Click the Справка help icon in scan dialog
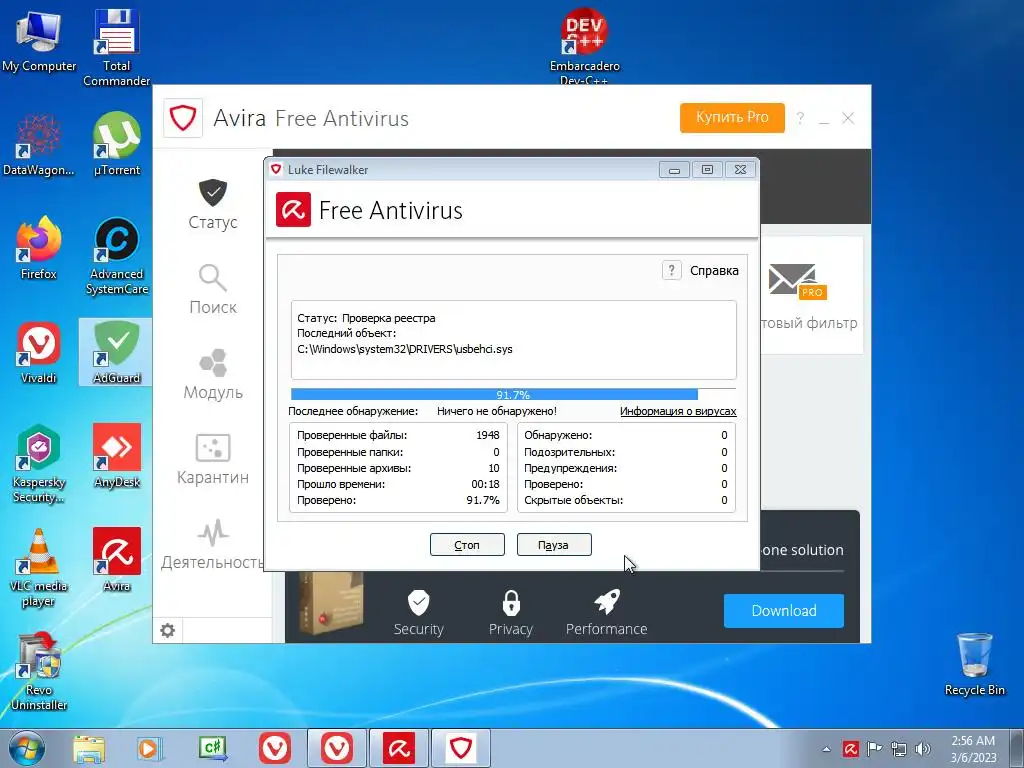Viewport: 1024px width, 768px height. pos(671,270)
